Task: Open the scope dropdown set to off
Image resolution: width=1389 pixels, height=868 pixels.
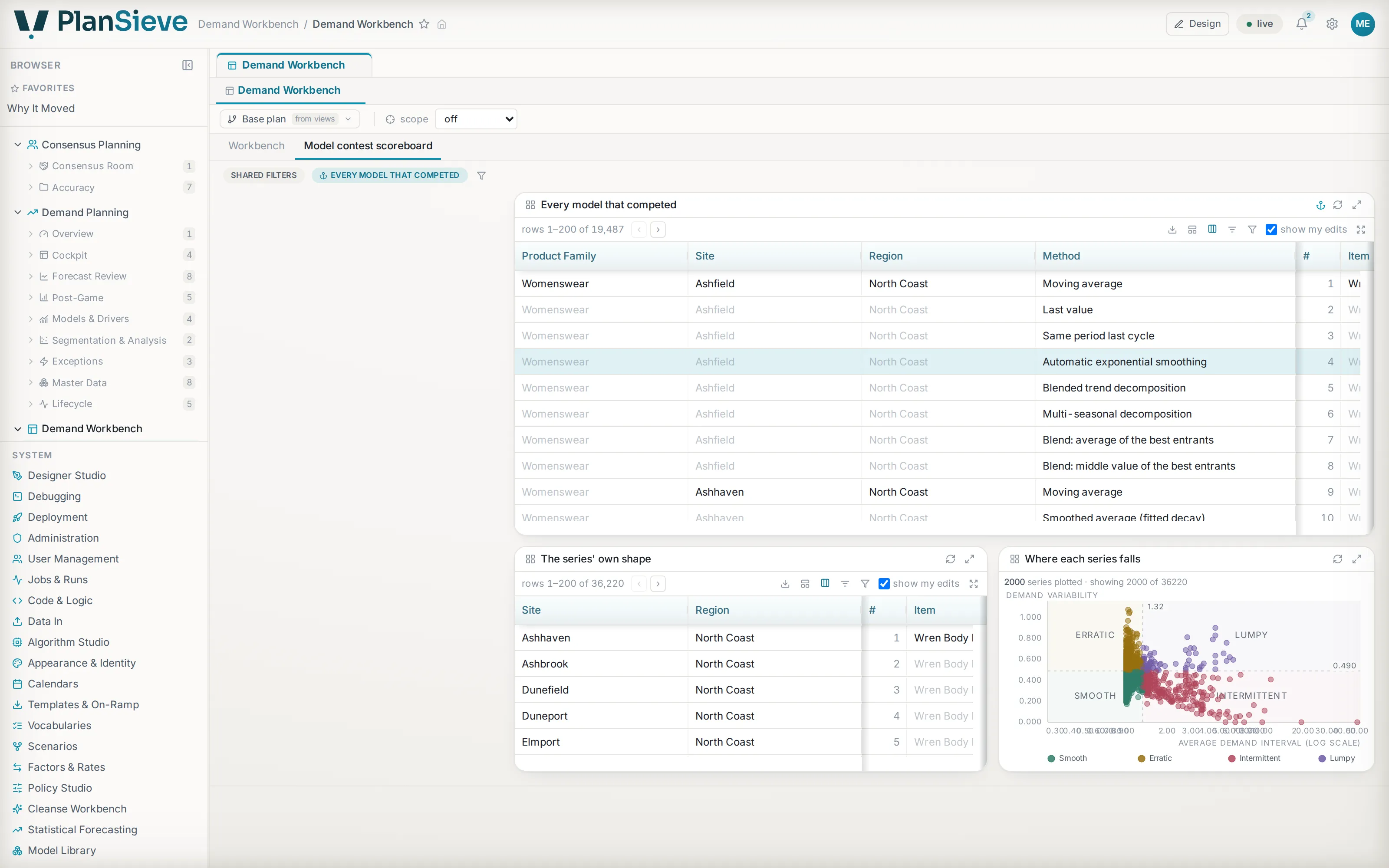Action: 477,119
